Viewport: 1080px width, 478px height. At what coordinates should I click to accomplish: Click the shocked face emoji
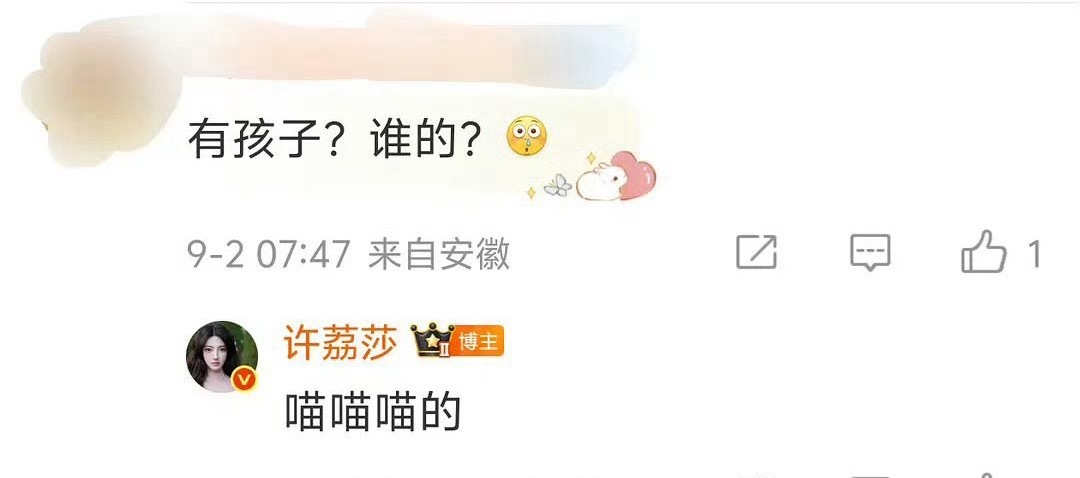(x=526, y=136)
